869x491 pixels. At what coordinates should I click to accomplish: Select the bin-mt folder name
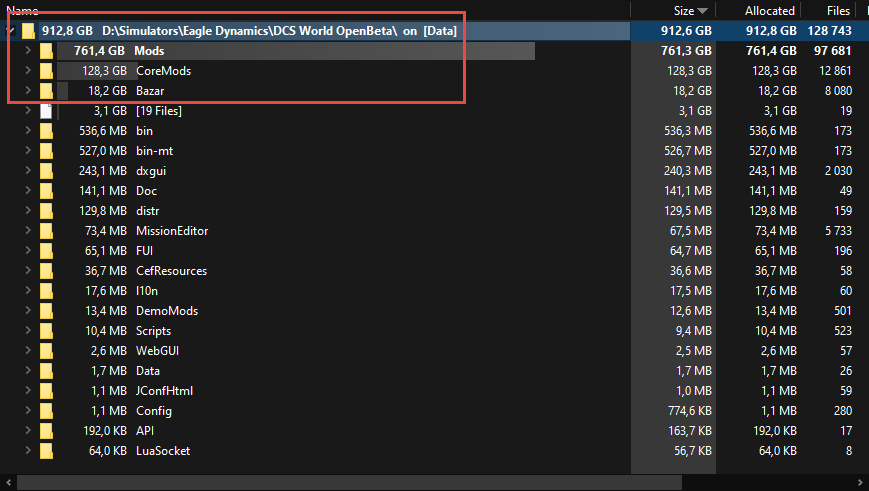coord(155,151)
